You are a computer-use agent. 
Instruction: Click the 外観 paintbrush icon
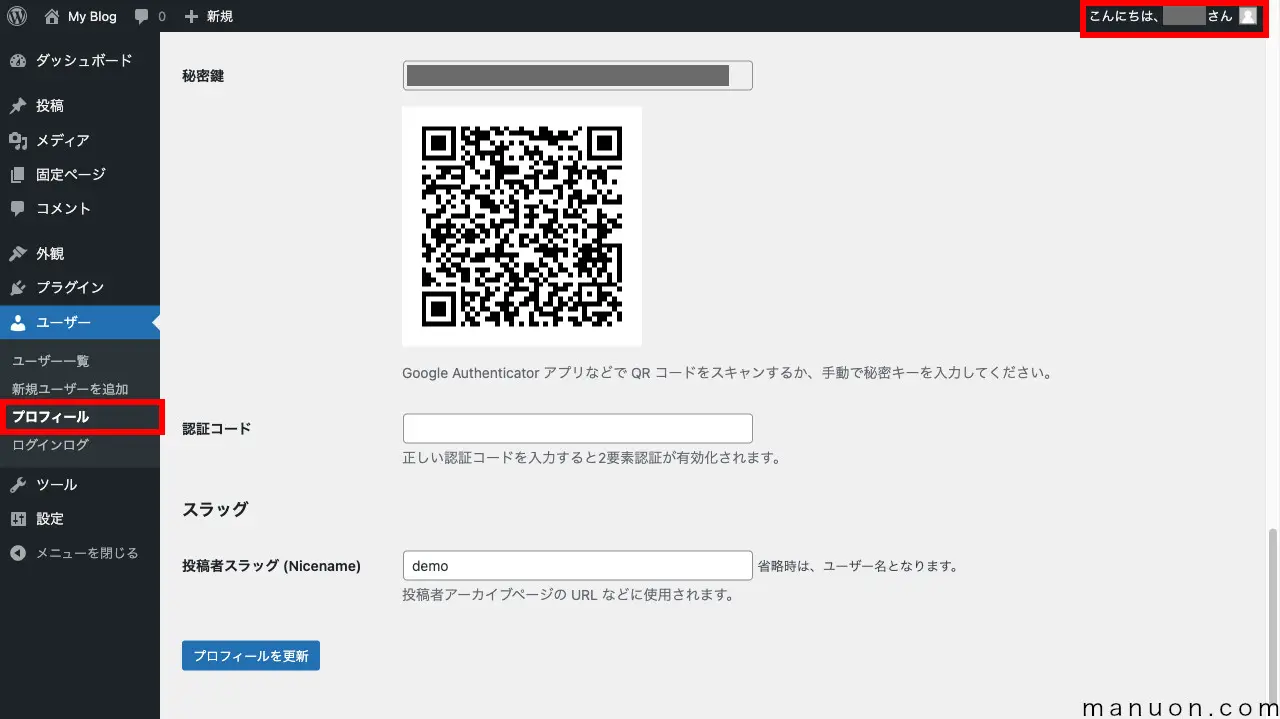tap(18, 254)
